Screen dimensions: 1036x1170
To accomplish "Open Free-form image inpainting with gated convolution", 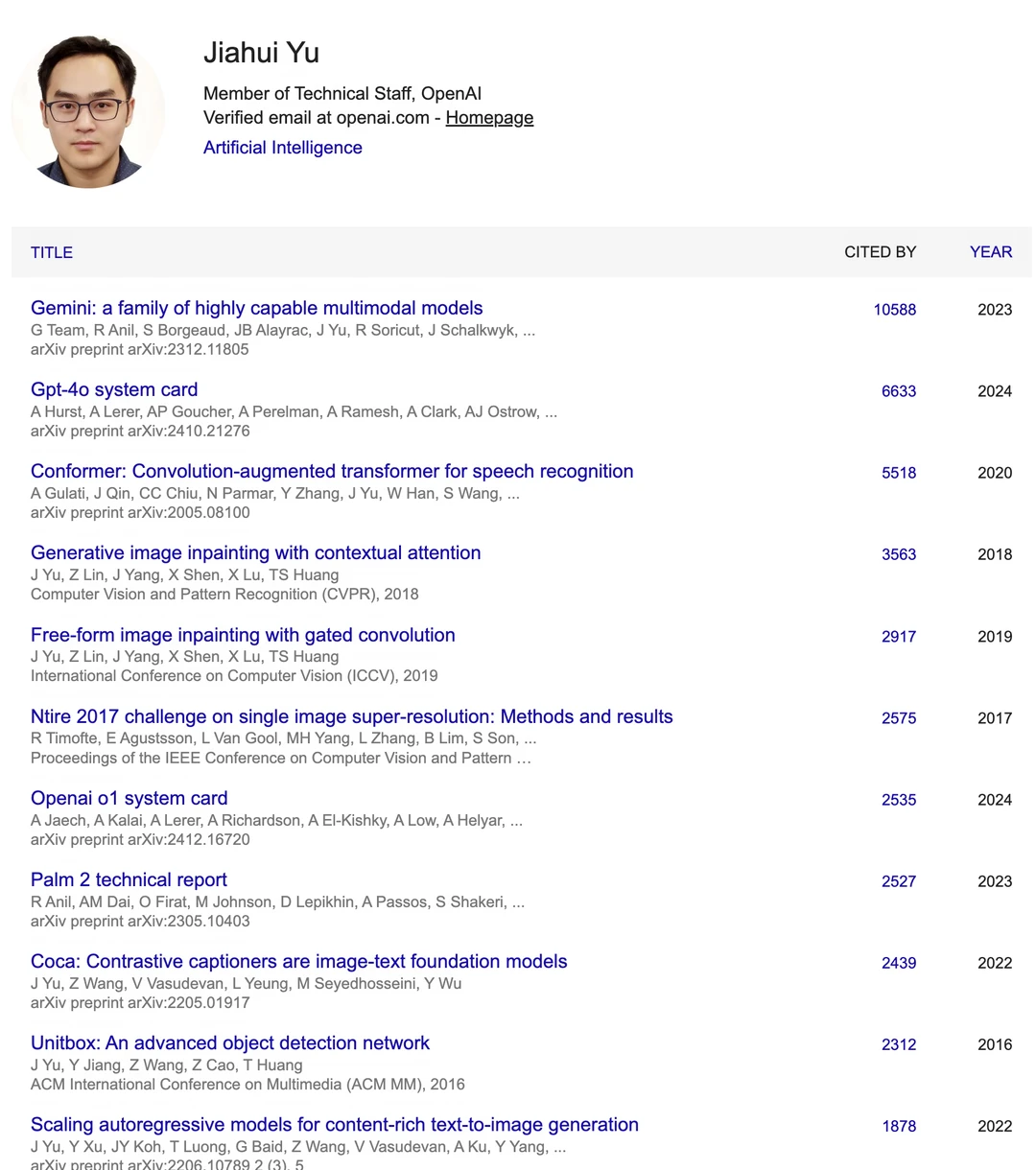I will pos(243,635).
